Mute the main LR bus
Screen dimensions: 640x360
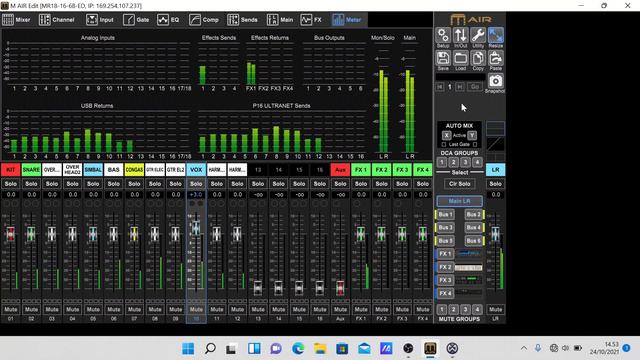point(495,309)
